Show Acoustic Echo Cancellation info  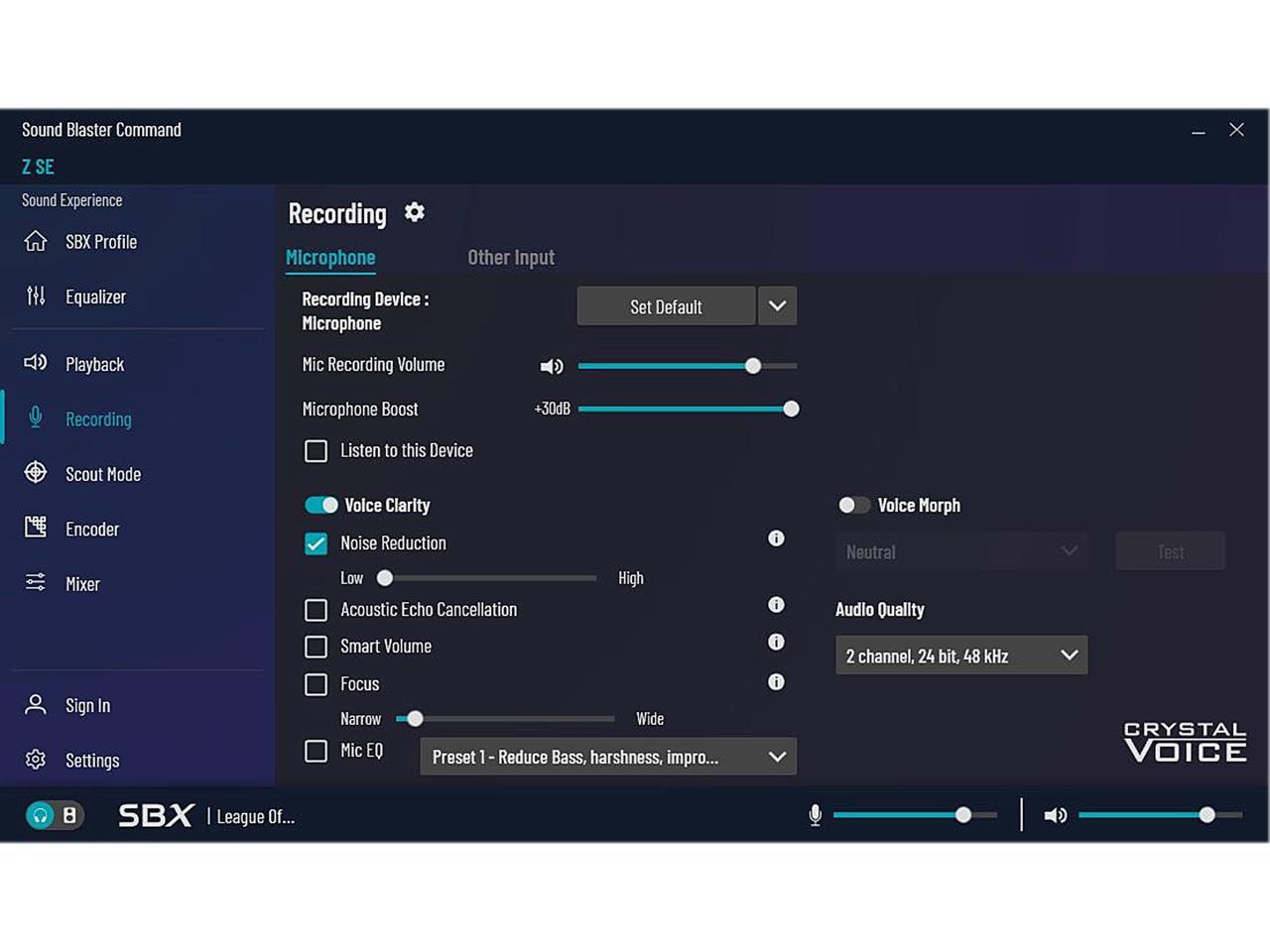[x=776, y=605]
